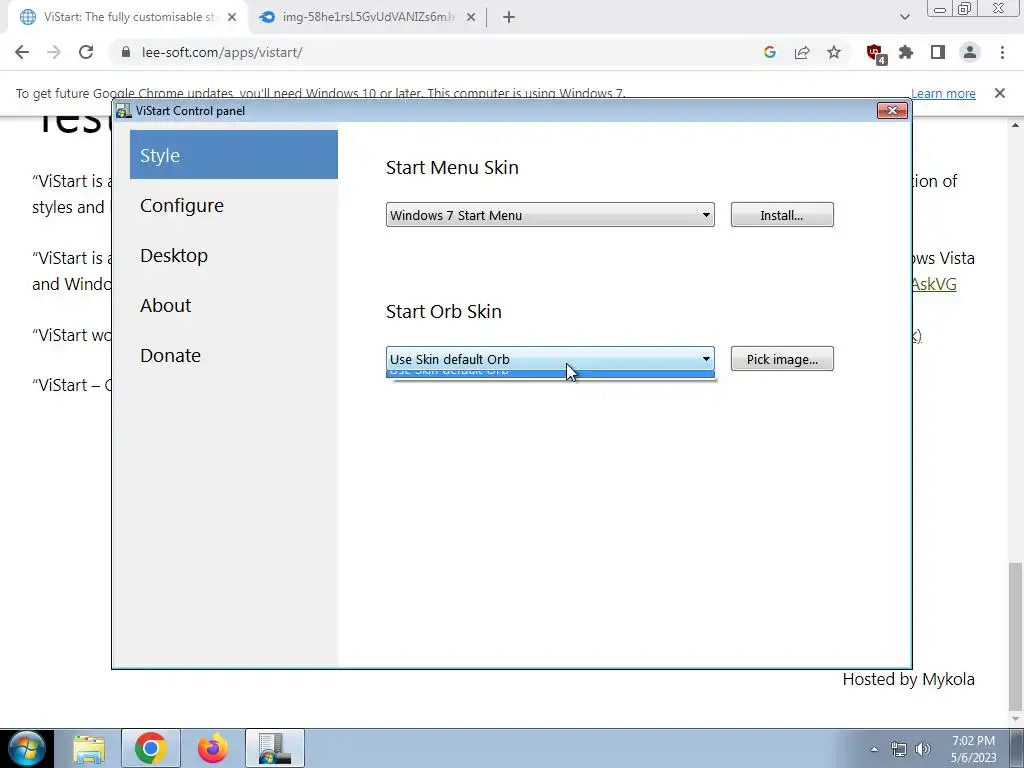Click Chrome icon in taskbar
Image resolution: width=1024 pixels, height=768 pixels.
(x=151, y=748)
